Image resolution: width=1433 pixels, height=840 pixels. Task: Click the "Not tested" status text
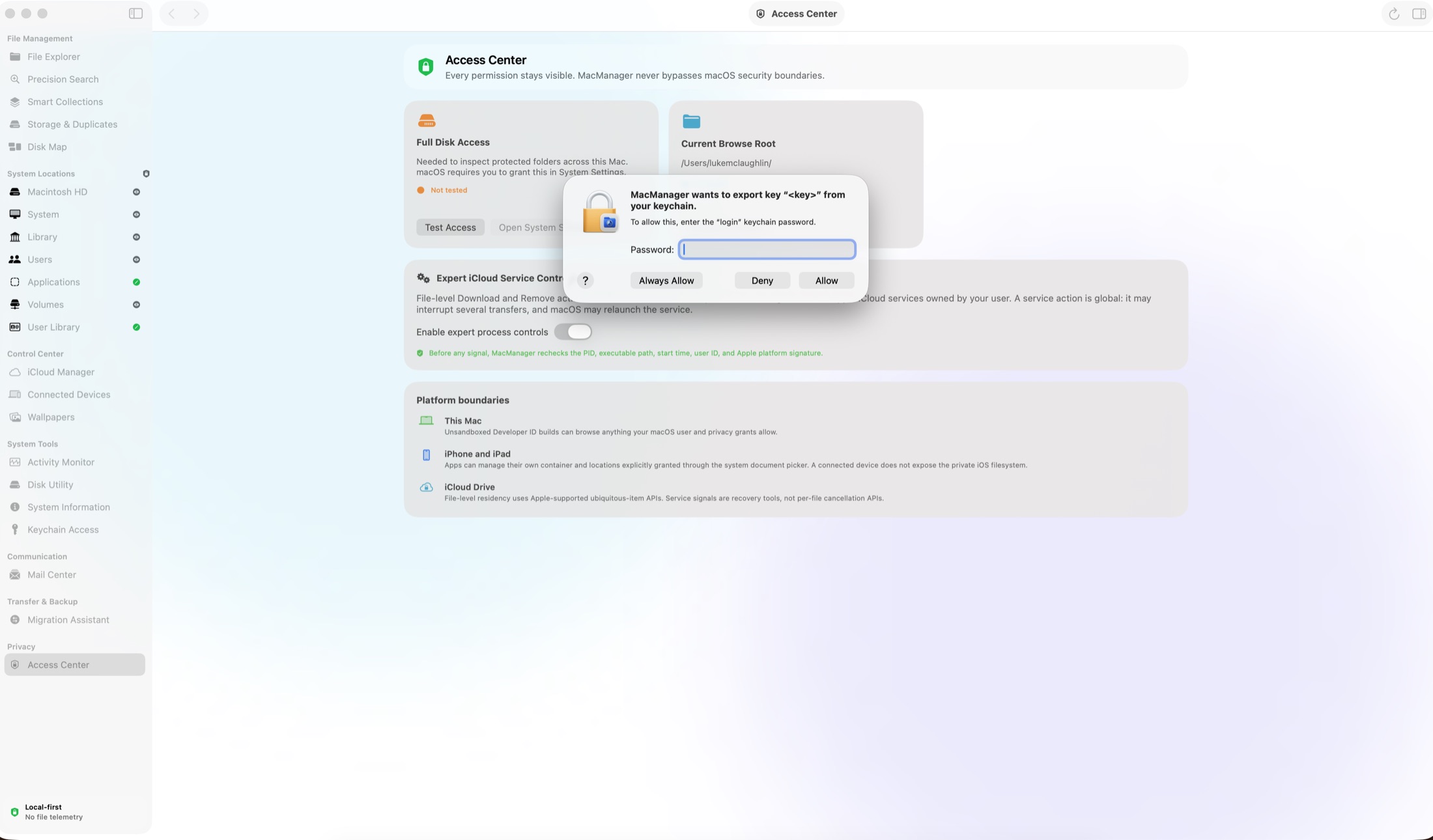[x=449, y=190]
